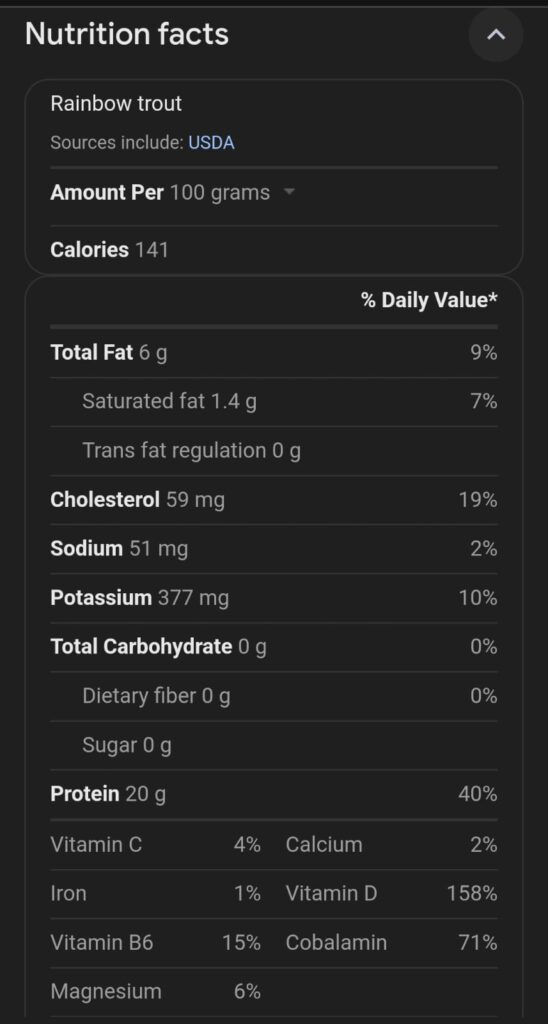
Task: Collapse the Nutrition facts section chevron
Action: tap(496, 35)
